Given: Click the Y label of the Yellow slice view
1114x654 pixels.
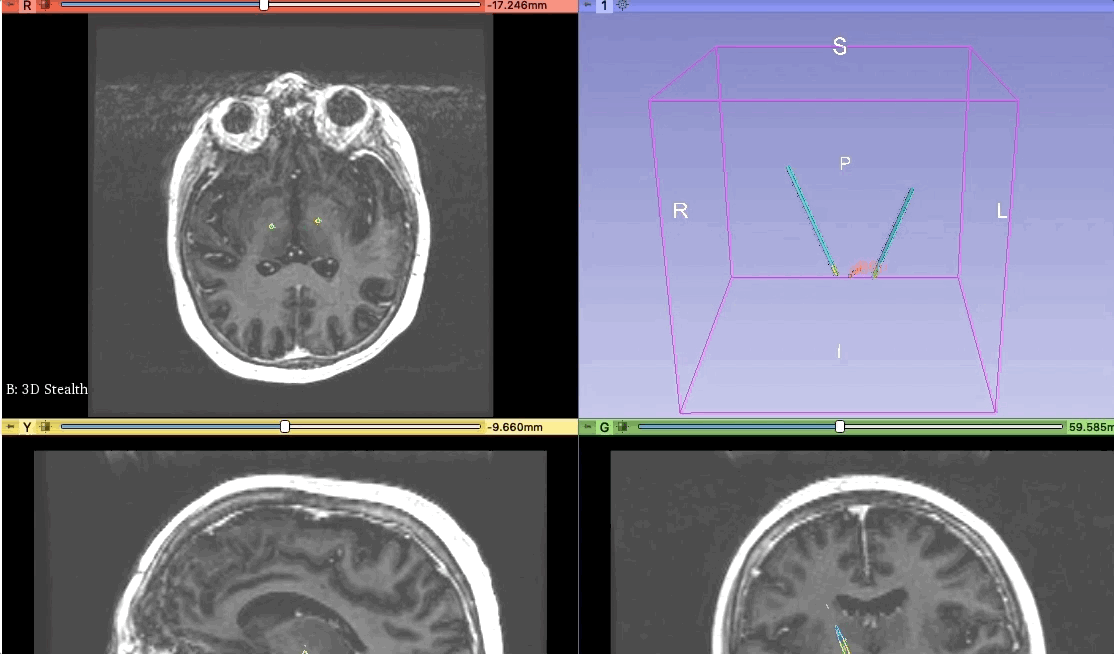Looking at the screenshot, I should (27, 427).
